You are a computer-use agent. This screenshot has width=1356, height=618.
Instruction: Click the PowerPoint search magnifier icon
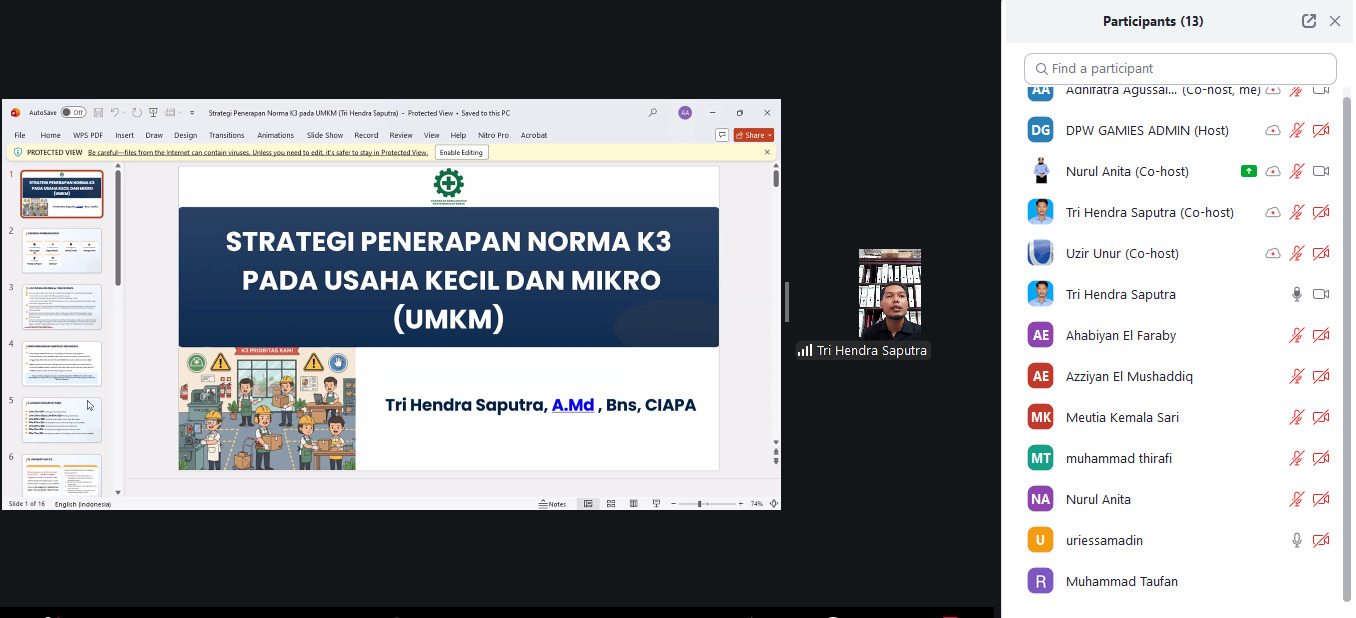pos(653,113)
